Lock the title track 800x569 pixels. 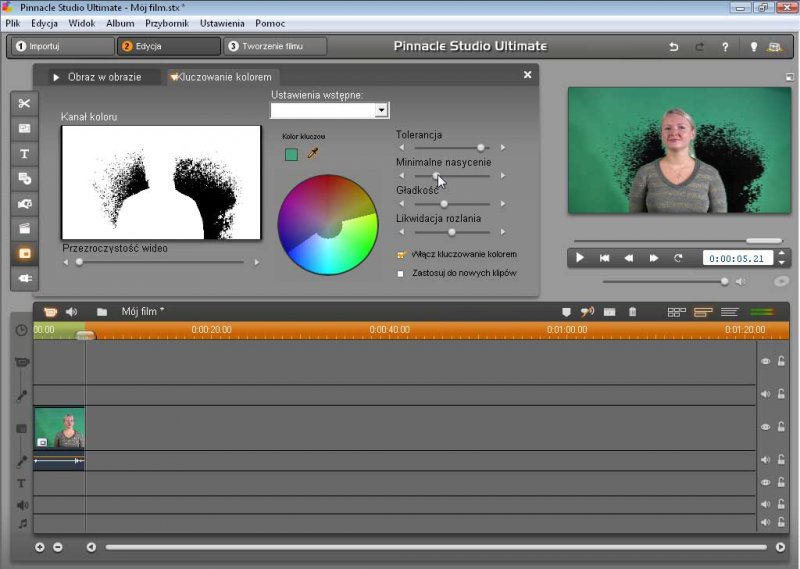pos(781,482)
